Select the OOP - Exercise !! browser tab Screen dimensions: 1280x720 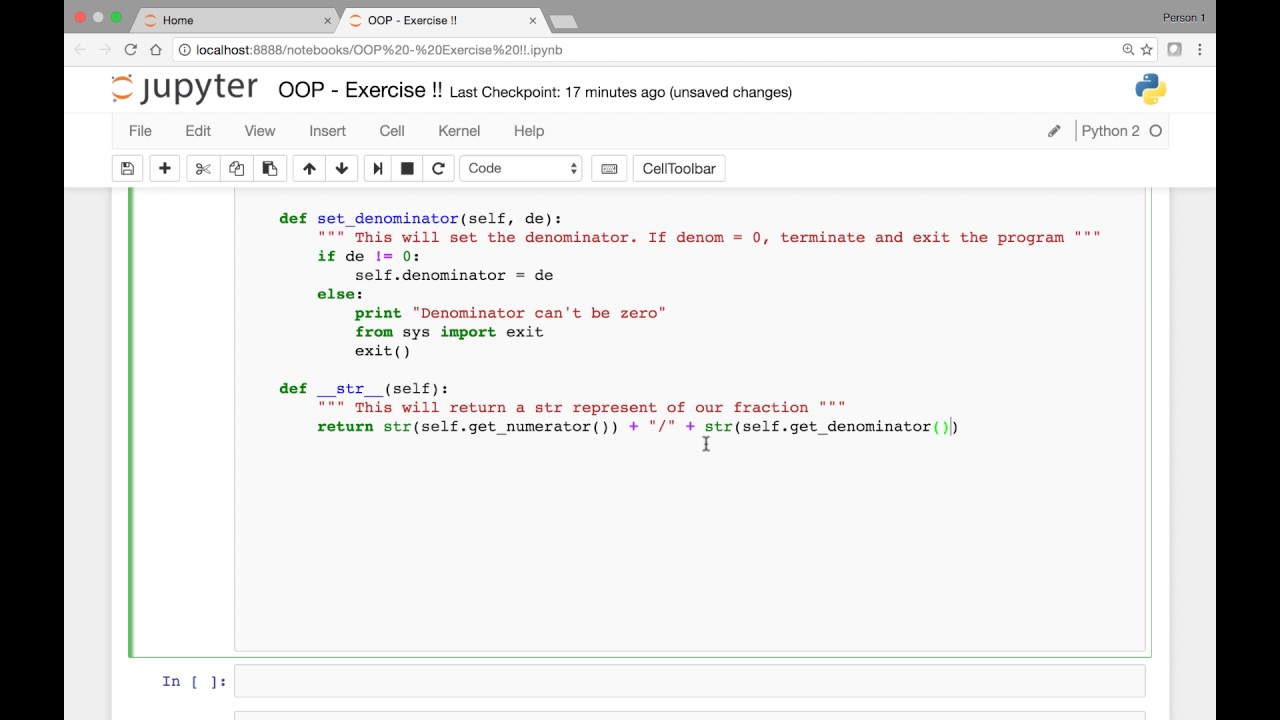(x=440, y=20)
